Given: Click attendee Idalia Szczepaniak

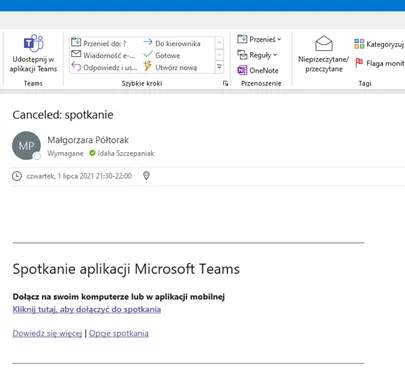Looking at the screenshot, I should click(x=126, y=153).
